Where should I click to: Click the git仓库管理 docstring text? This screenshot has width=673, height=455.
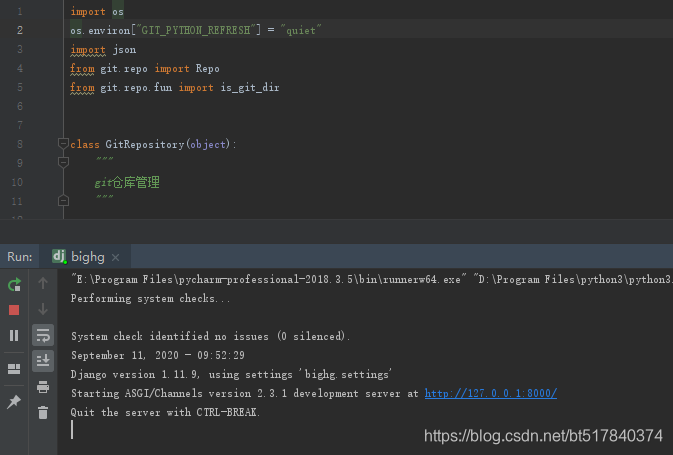(127, 182)
